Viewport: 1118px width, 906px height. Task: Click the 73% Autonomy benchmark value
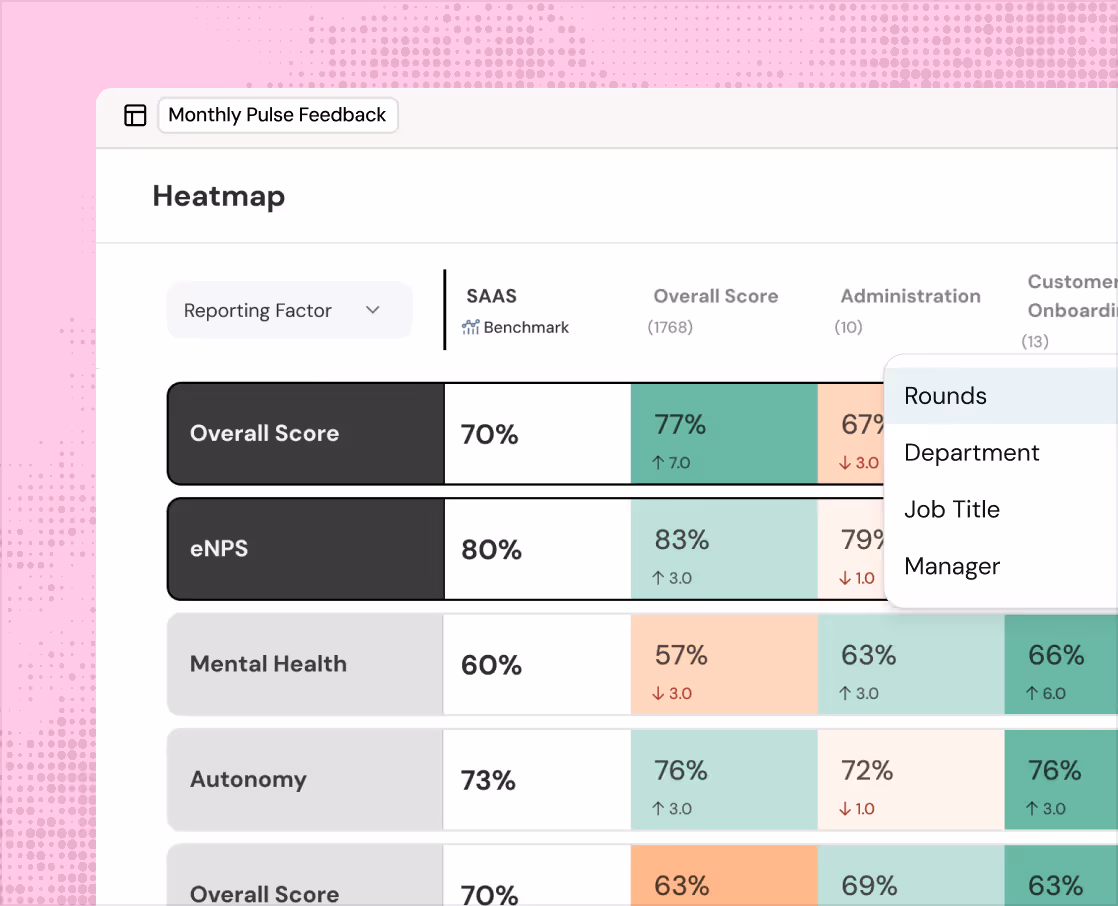point(488,781)
